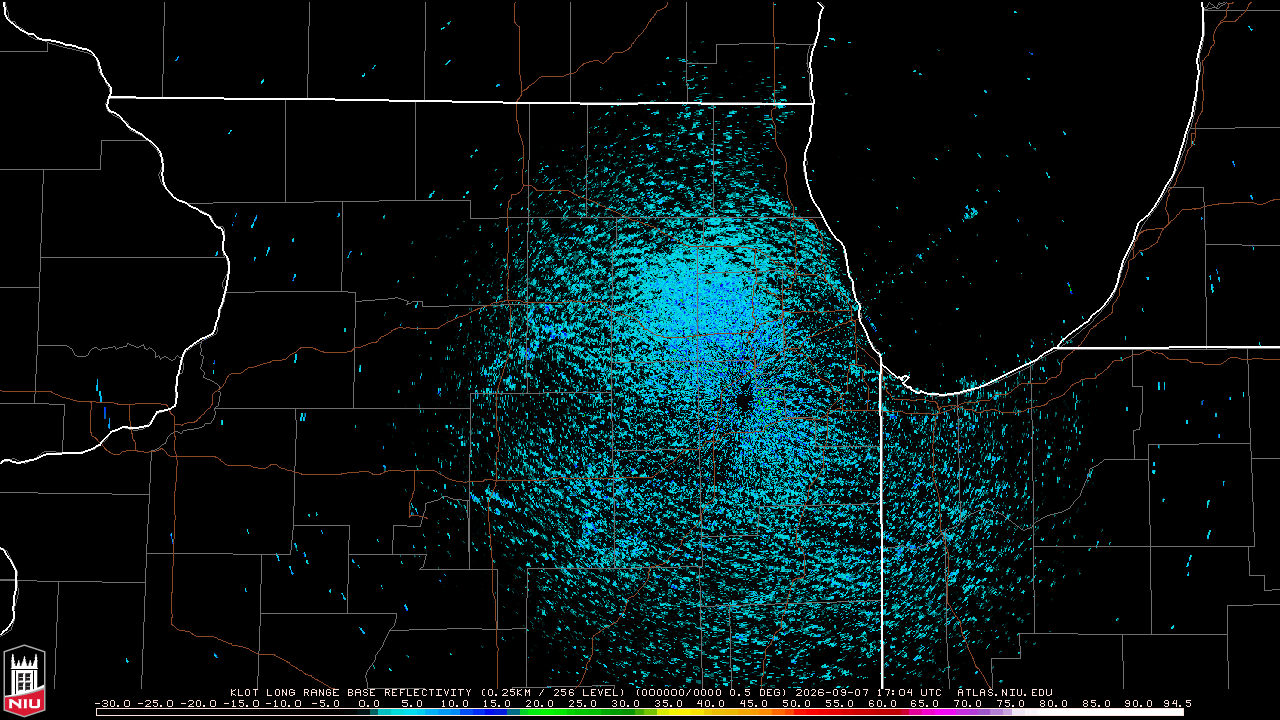The height and width of the screenshot is (720, 1280).
Task: Click the black radar site center of the echo pattern
Action: 743,400
